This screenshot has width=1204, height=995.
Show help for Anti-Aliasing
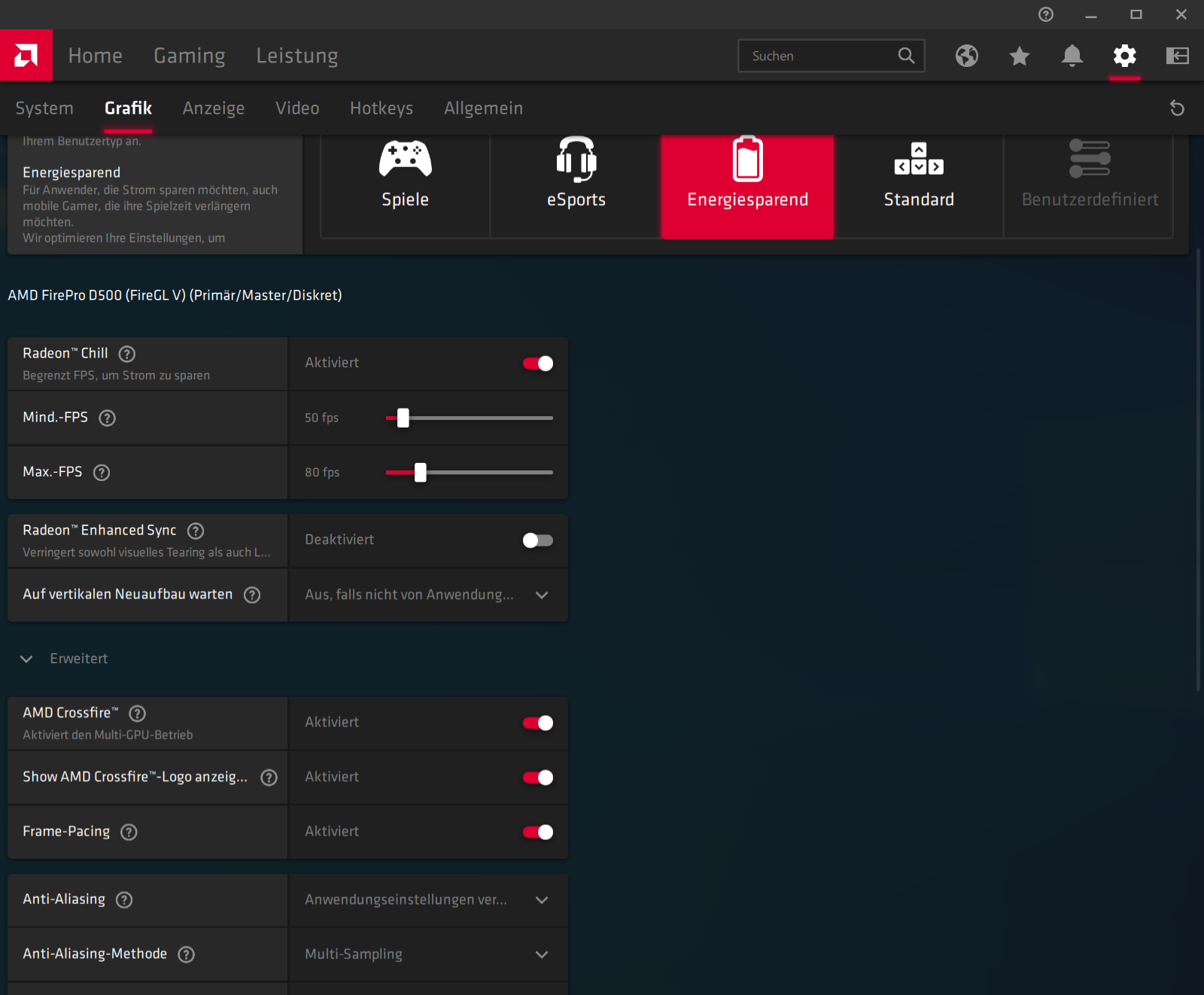click(124, 899)
